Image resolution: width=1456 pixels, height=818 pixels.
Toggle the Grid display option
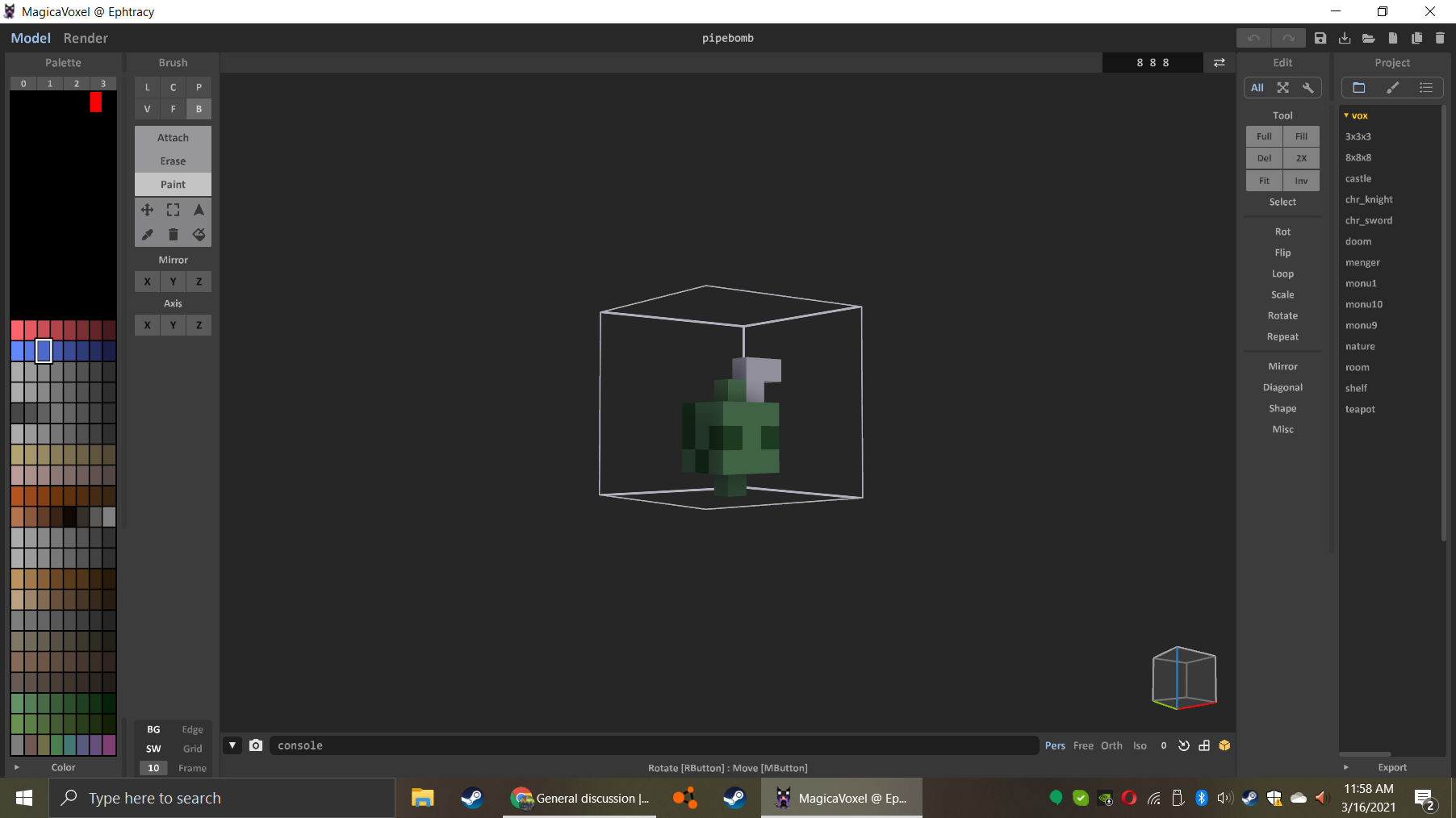click(192, 749)
